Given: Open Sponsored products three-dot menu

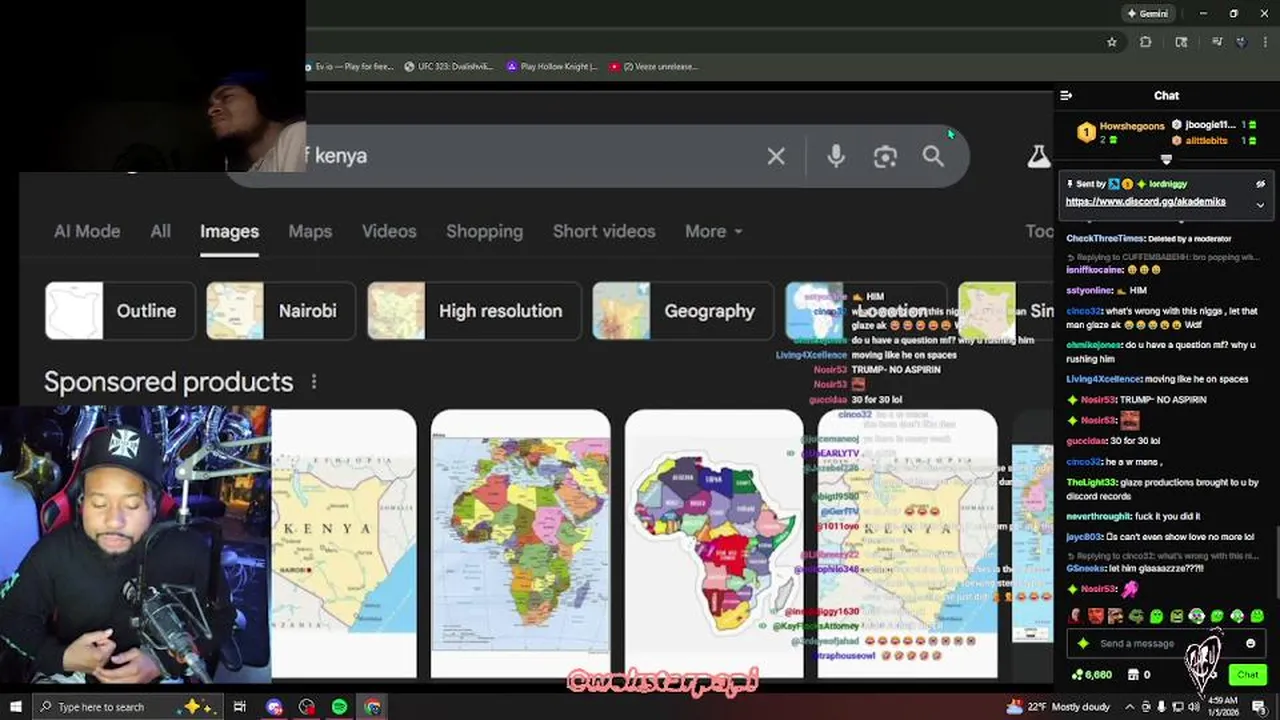Looking at the screenshot, I should click(314, 382).
